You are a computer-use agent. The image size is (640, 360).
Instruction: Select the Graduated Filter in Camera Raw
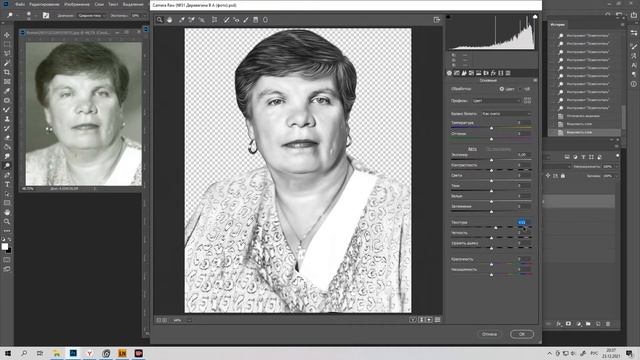pyautogui.click(x=256, y=20)
